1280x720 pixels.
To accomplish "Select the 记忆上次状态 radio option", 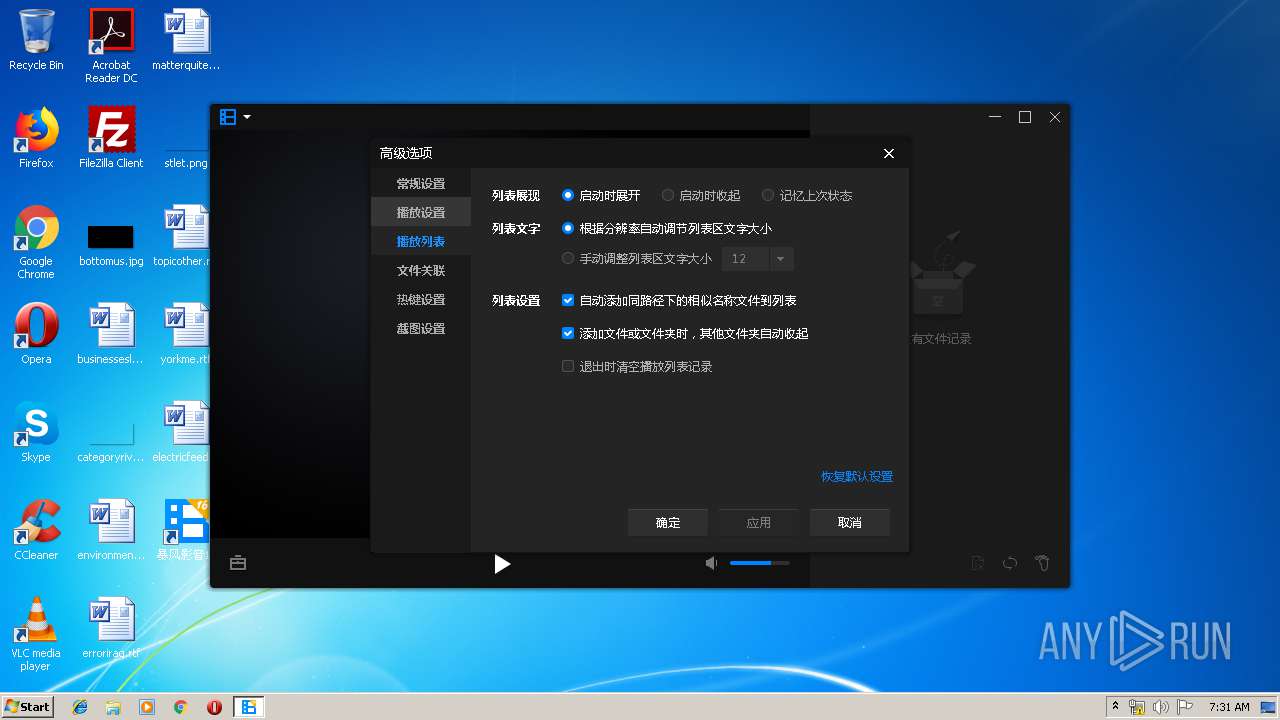I will click(x=807, y=196).
